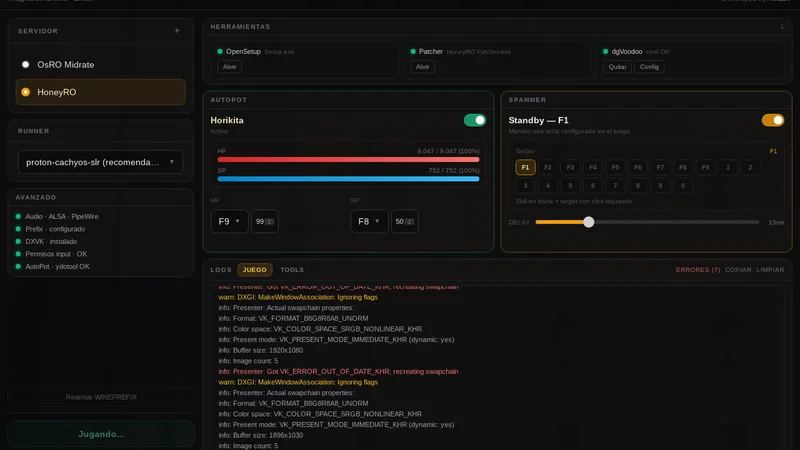Click log line 'info: Buffer size: 1920x1080'

pos(261,351)
